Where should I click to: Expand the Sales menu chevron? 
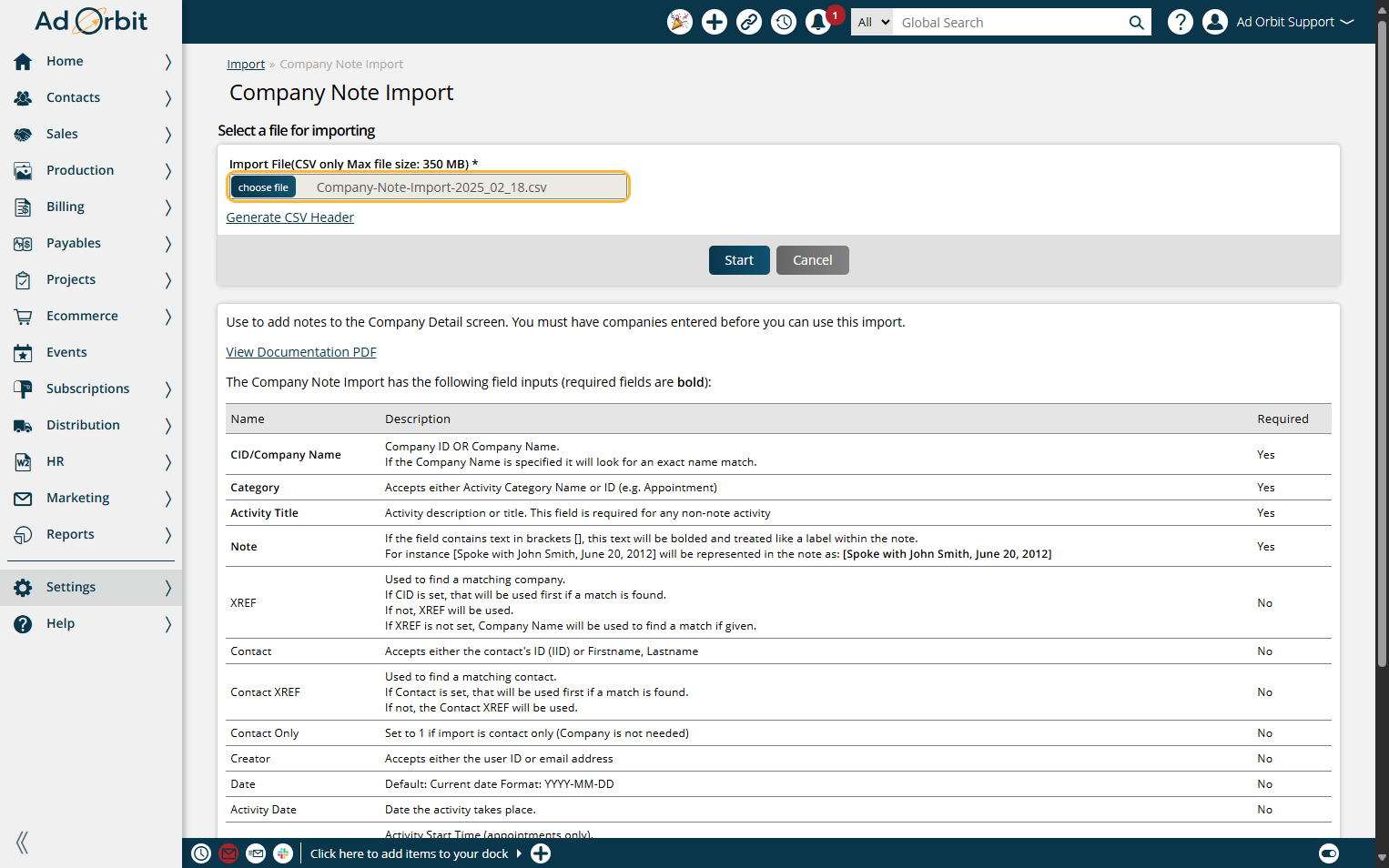pyautogui.click(x=168, y=134)
